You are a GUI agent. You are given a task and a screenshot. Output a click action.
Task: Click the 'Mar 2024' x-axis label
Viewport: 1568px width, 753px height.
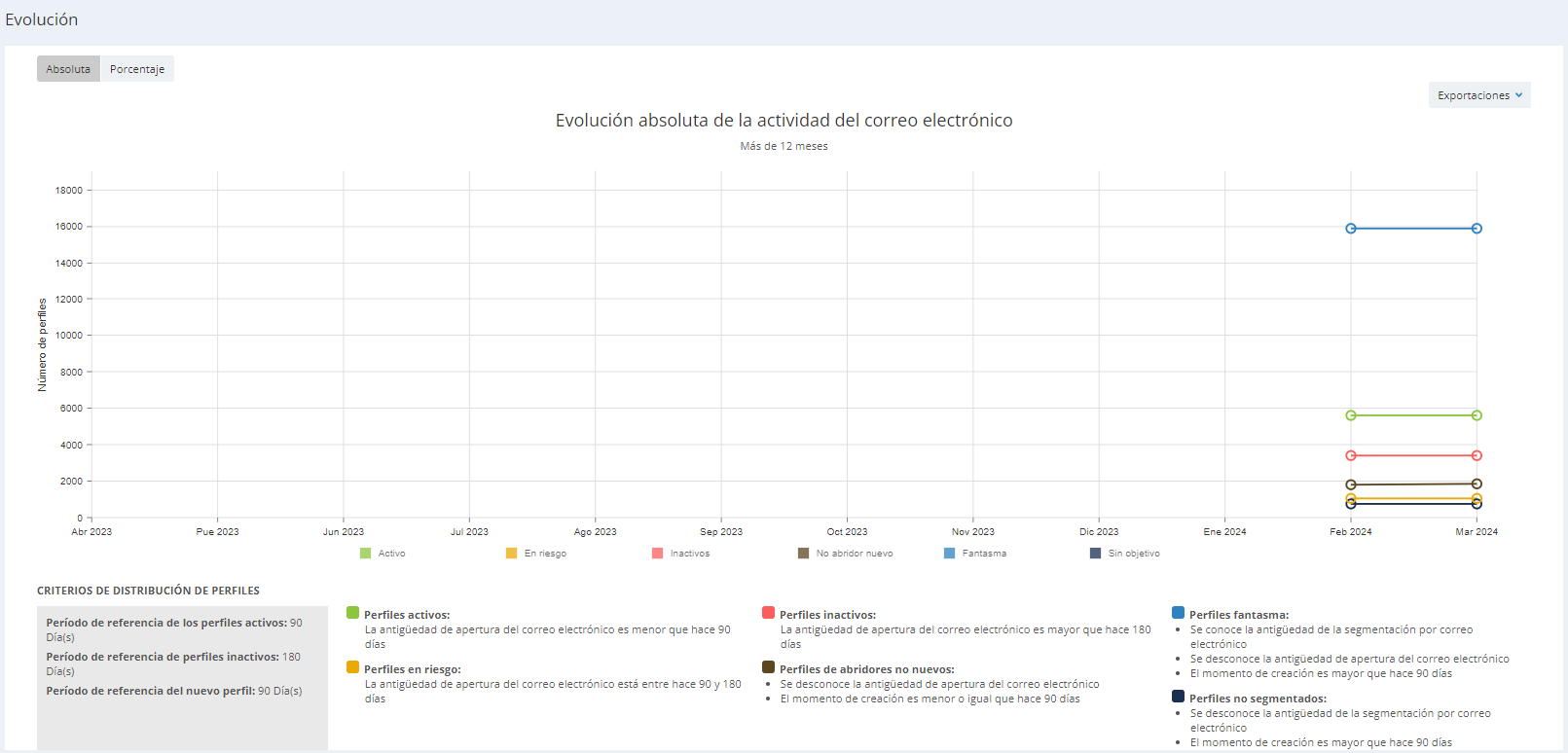coord(1477,532)
